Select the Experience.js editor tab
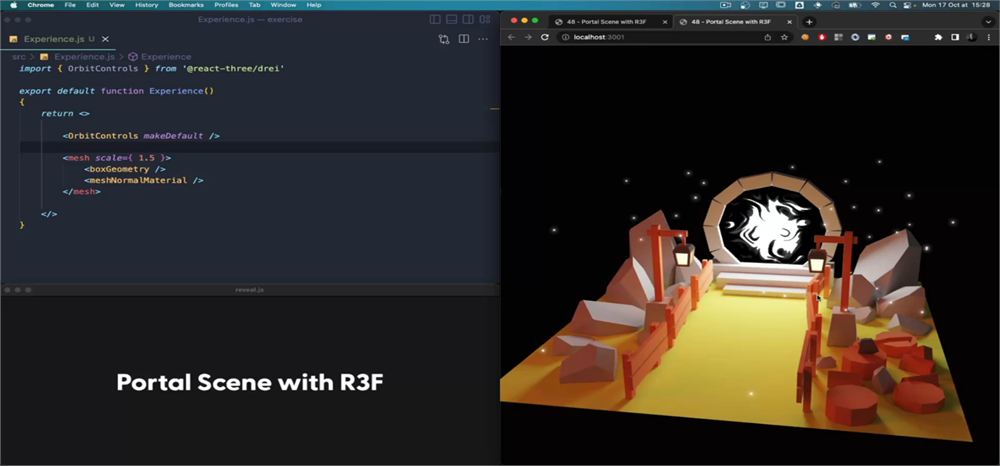Screen dimensions: 1000x466 58,39
